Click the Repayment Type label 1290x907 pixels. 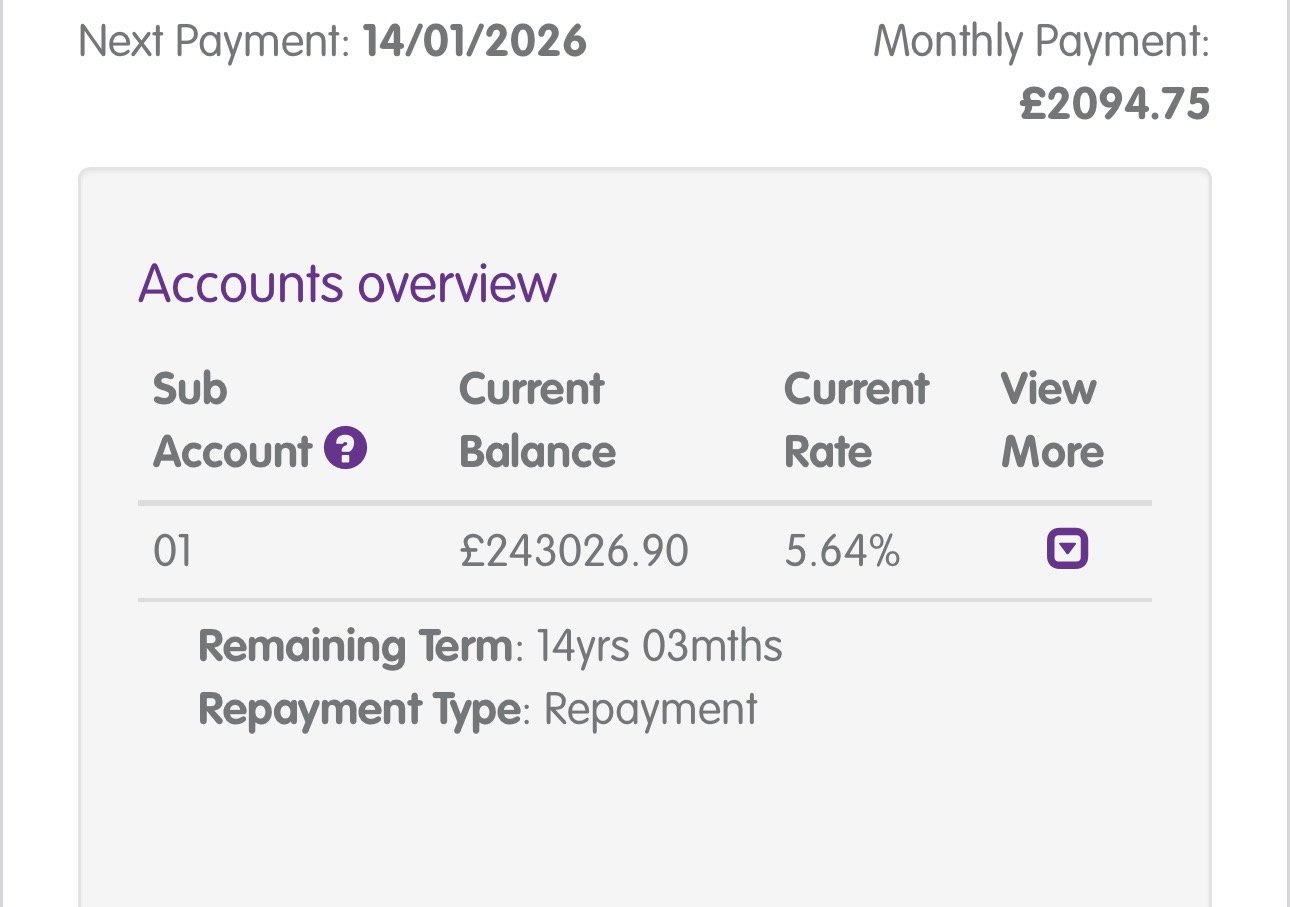click(360, 709)
